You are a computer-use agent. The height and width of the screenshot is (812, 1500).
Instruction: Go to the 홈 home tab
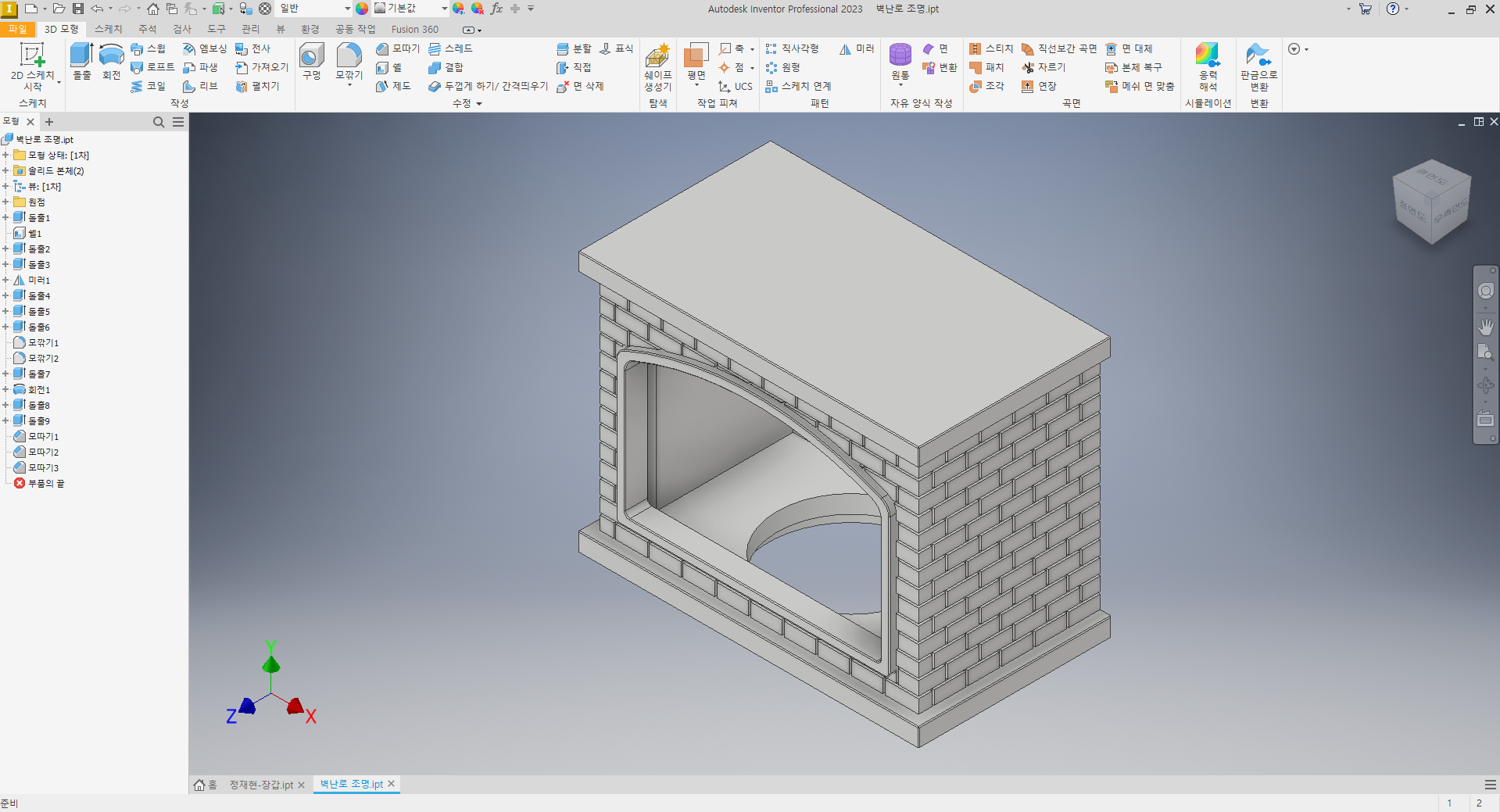[206, 785]
